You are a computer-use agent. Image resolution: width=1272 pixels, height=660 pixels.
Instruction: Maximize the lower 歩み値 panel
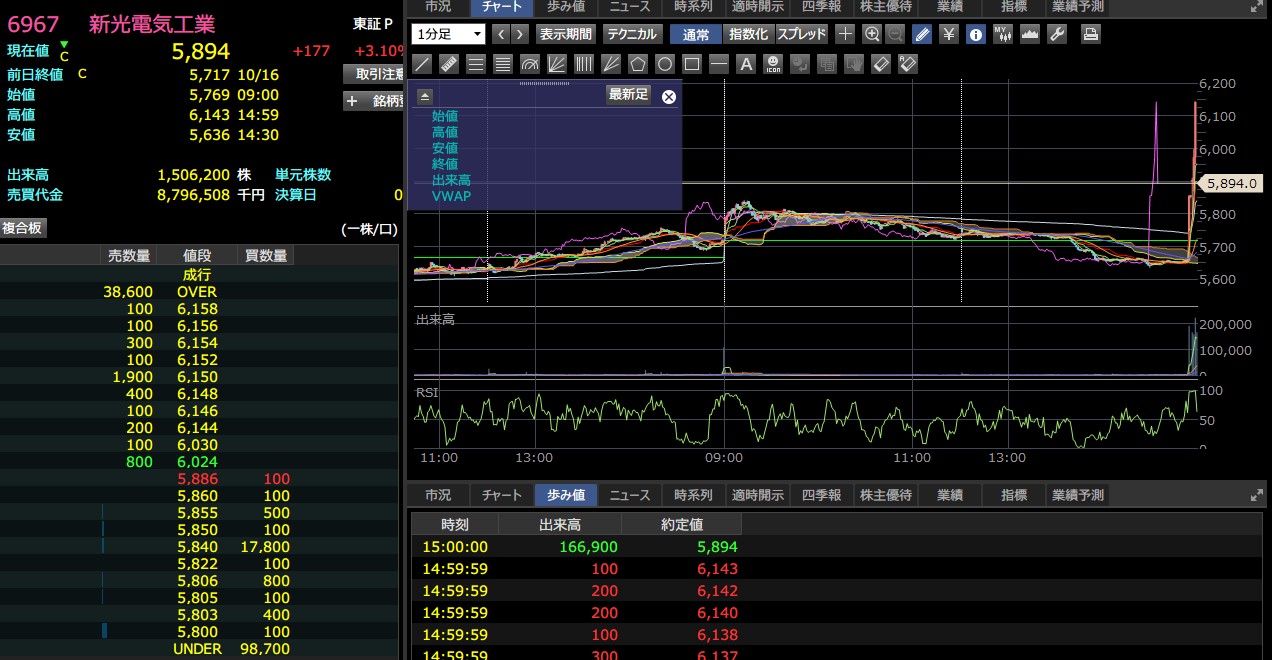point(1257,495)
